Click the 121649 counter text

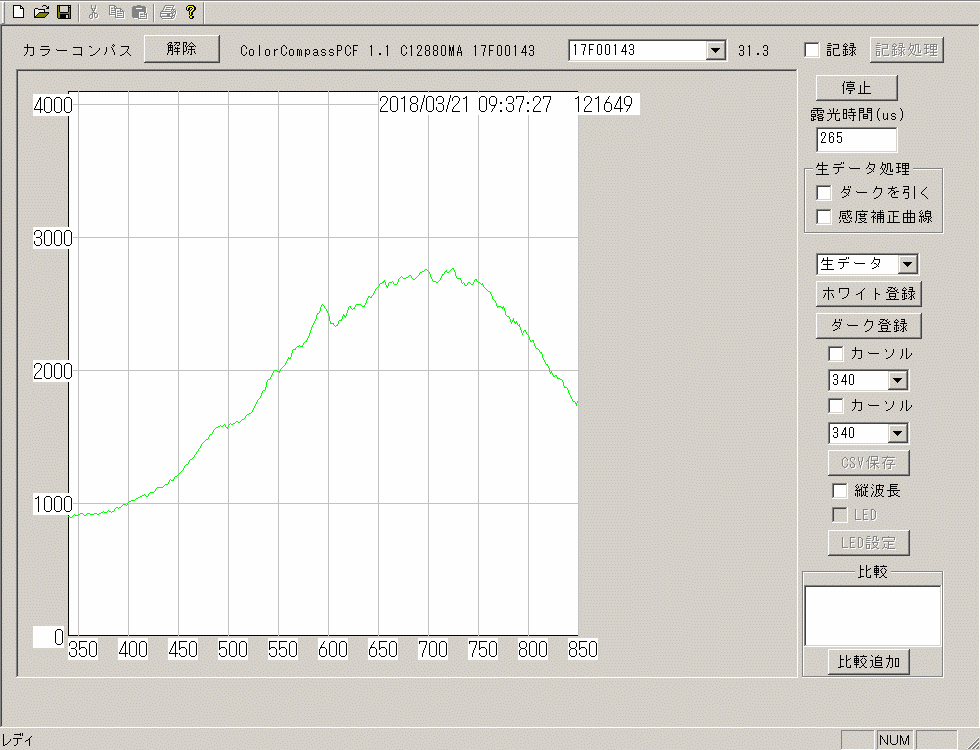[603, 104]
